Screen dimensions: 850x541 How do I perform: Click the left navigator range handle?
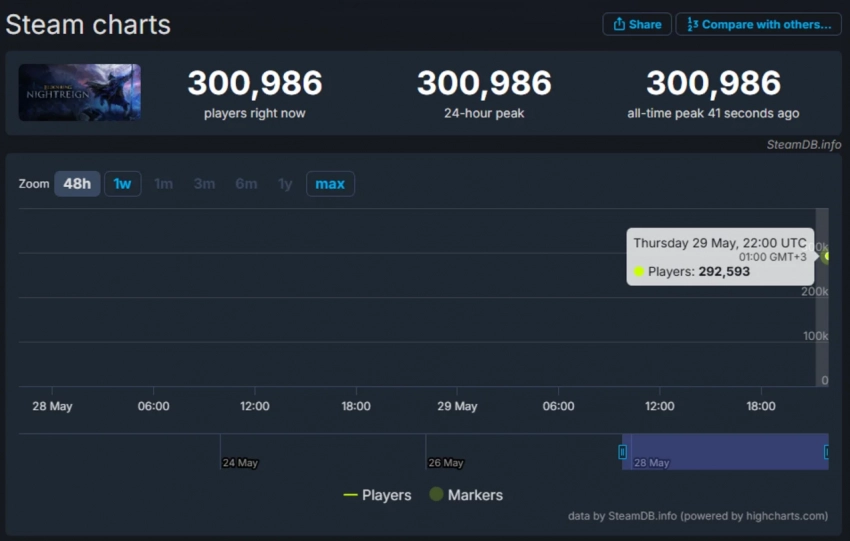[622, 452]
